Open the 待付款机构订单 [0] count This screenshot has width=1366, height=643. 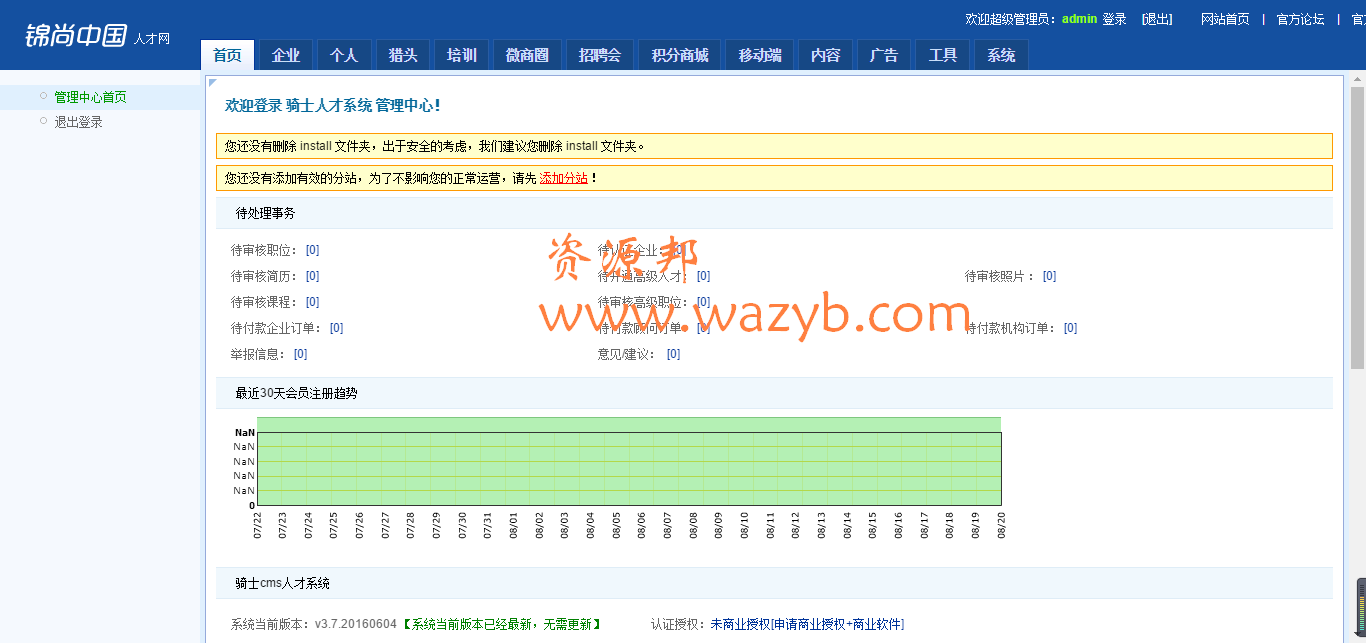(x=1071, y=328)
